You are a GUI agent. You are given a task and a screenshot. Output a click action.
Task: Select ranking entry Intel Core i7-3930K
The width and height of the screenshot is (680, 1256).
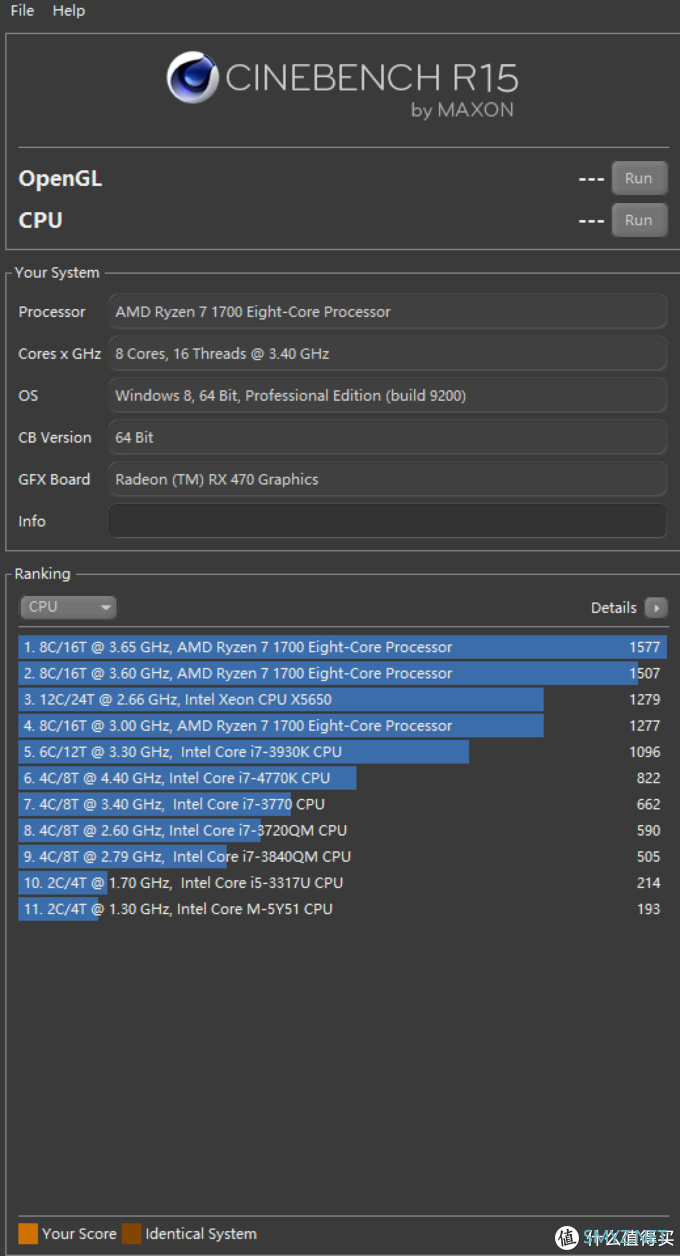point(342,752)
